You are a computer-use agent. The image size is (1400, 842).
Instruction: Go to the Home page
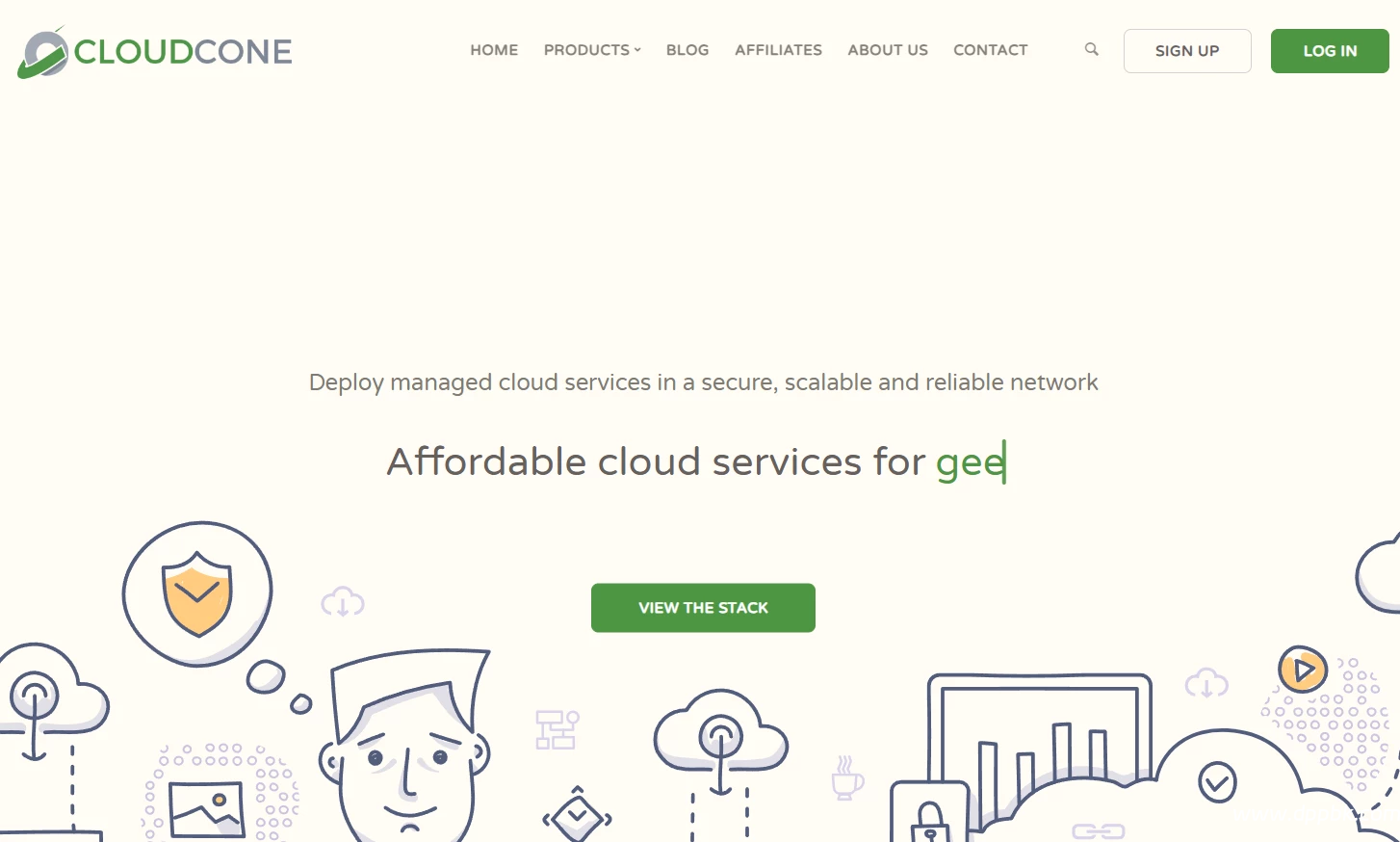point(494,50)
